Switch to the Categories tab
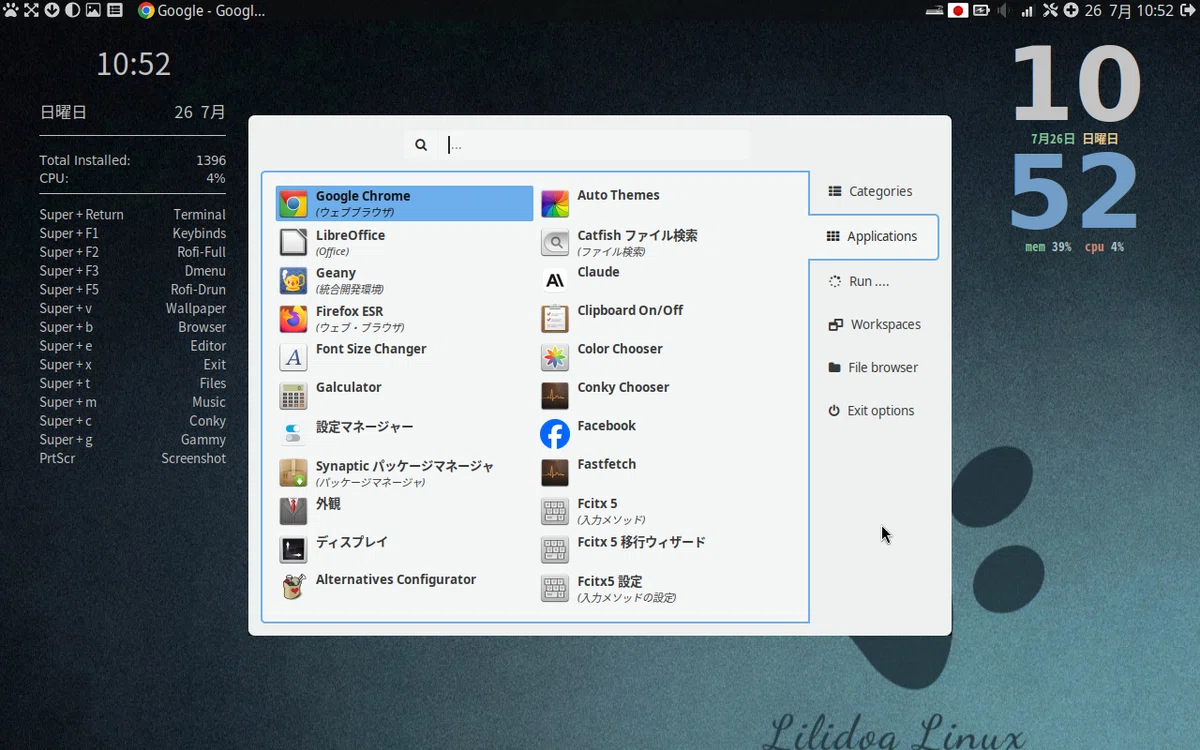Image resolution: width=1200 pixels, height=750 pixels. pyautogui.click(x=870, y=191)
